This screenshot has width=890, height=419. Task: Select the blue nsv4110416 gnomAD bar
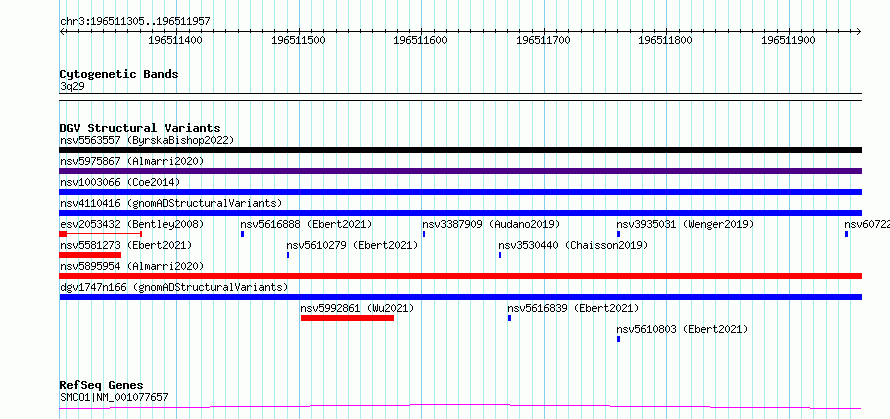[460, 213]
